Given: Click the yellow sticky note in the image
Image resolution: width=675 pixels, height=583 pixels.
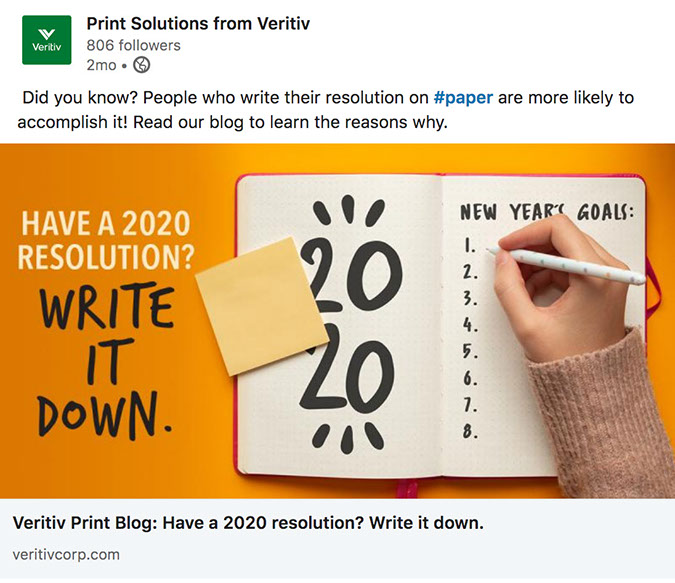Looking at the screenshot, I should click(x=261, y=305).
